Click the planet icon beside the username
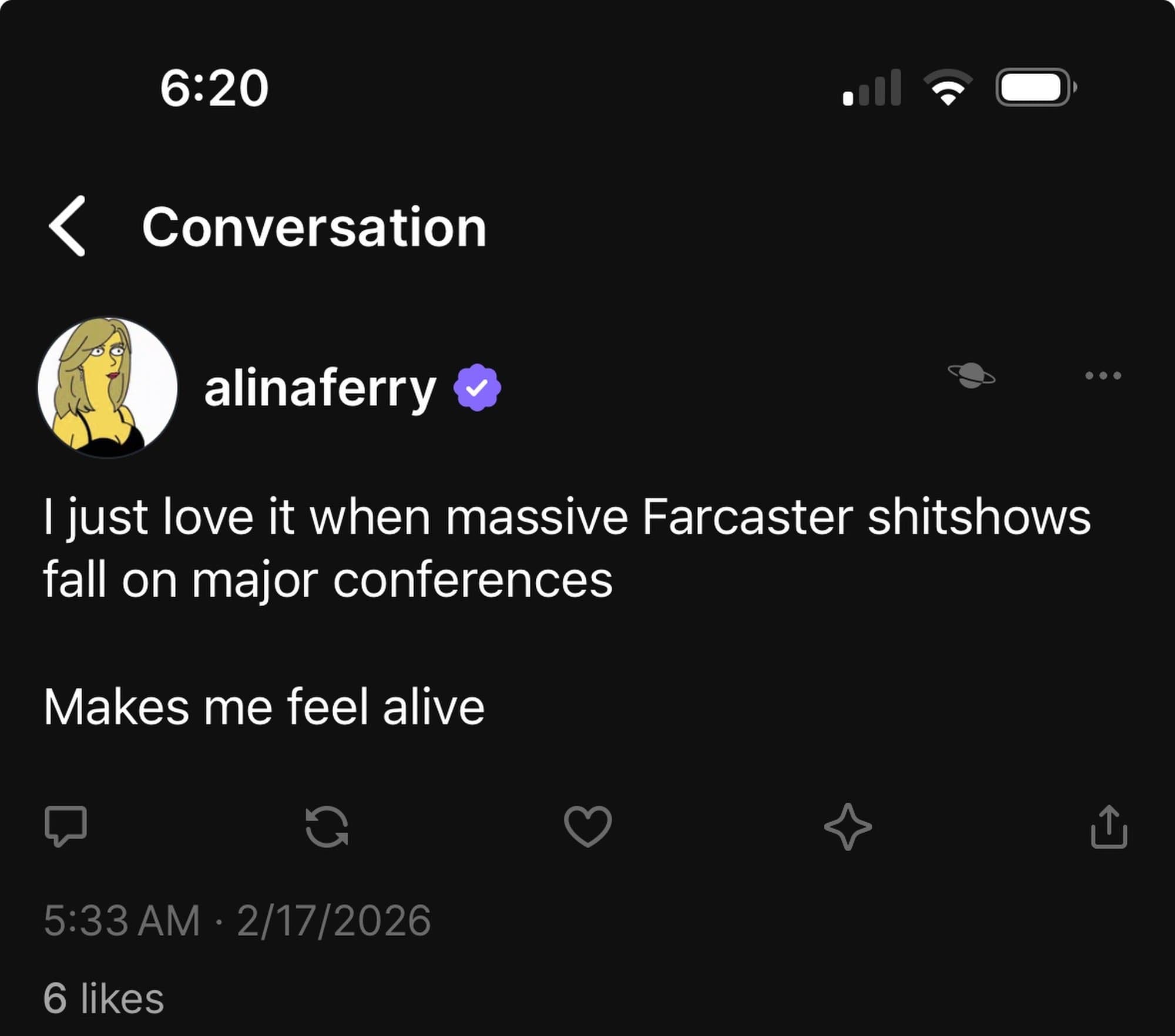This screenshot has height=1036, width=1175. 971,375
